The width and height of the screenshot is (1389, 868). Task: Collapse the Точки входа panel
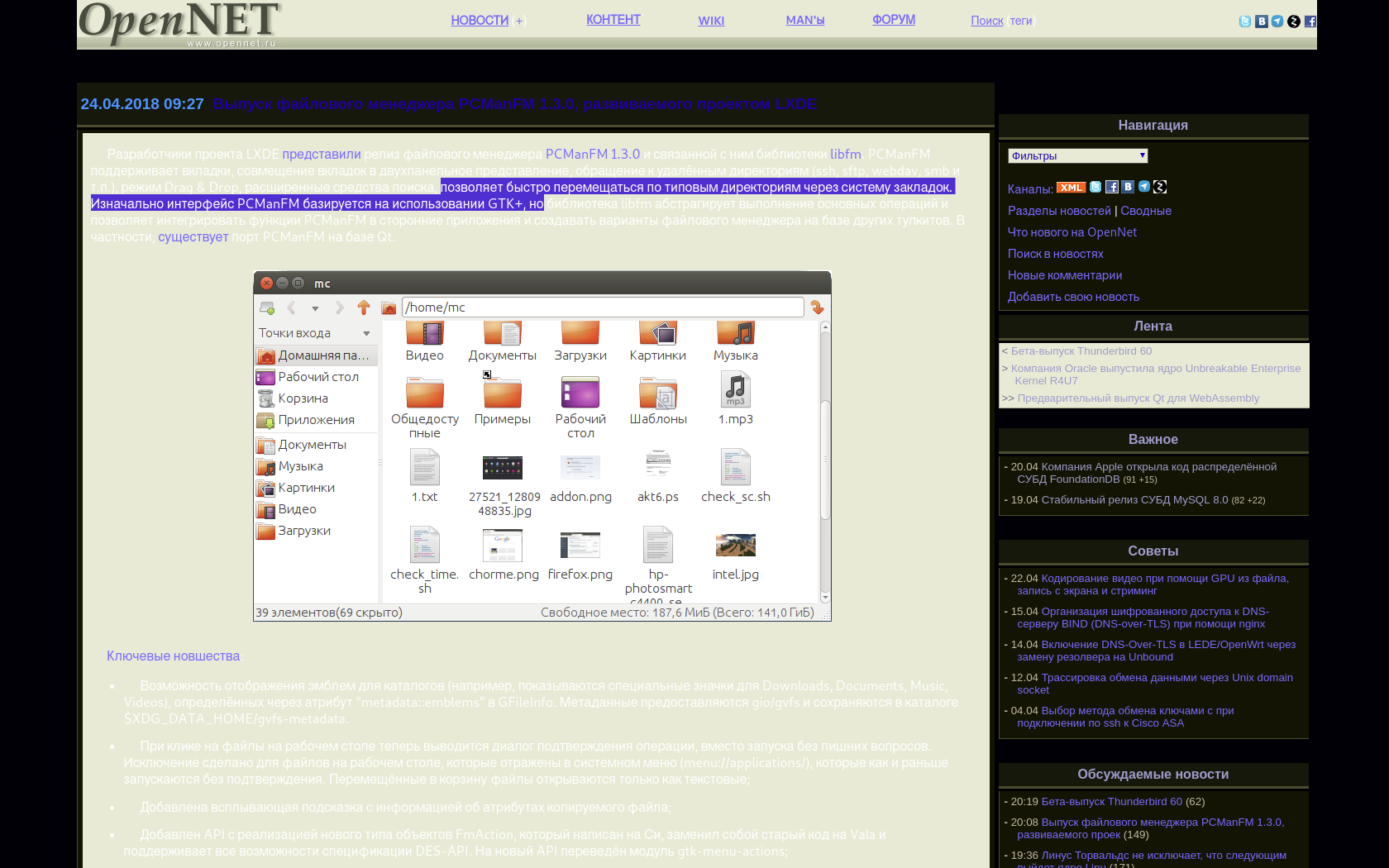coord(366,332)
